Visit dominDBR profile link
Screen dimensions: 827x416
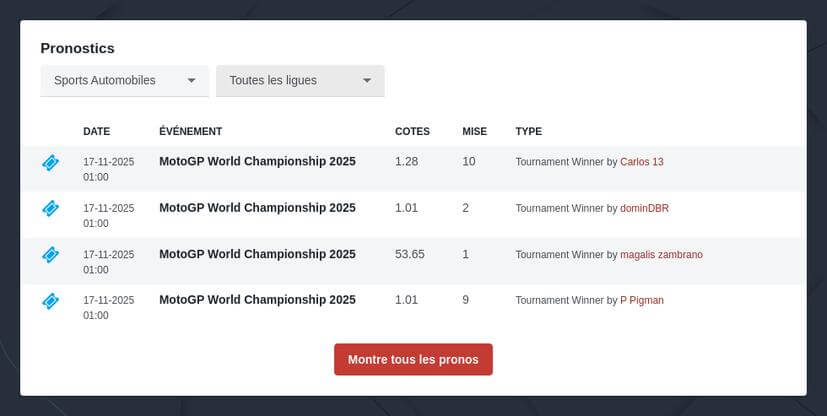(644, 209)
